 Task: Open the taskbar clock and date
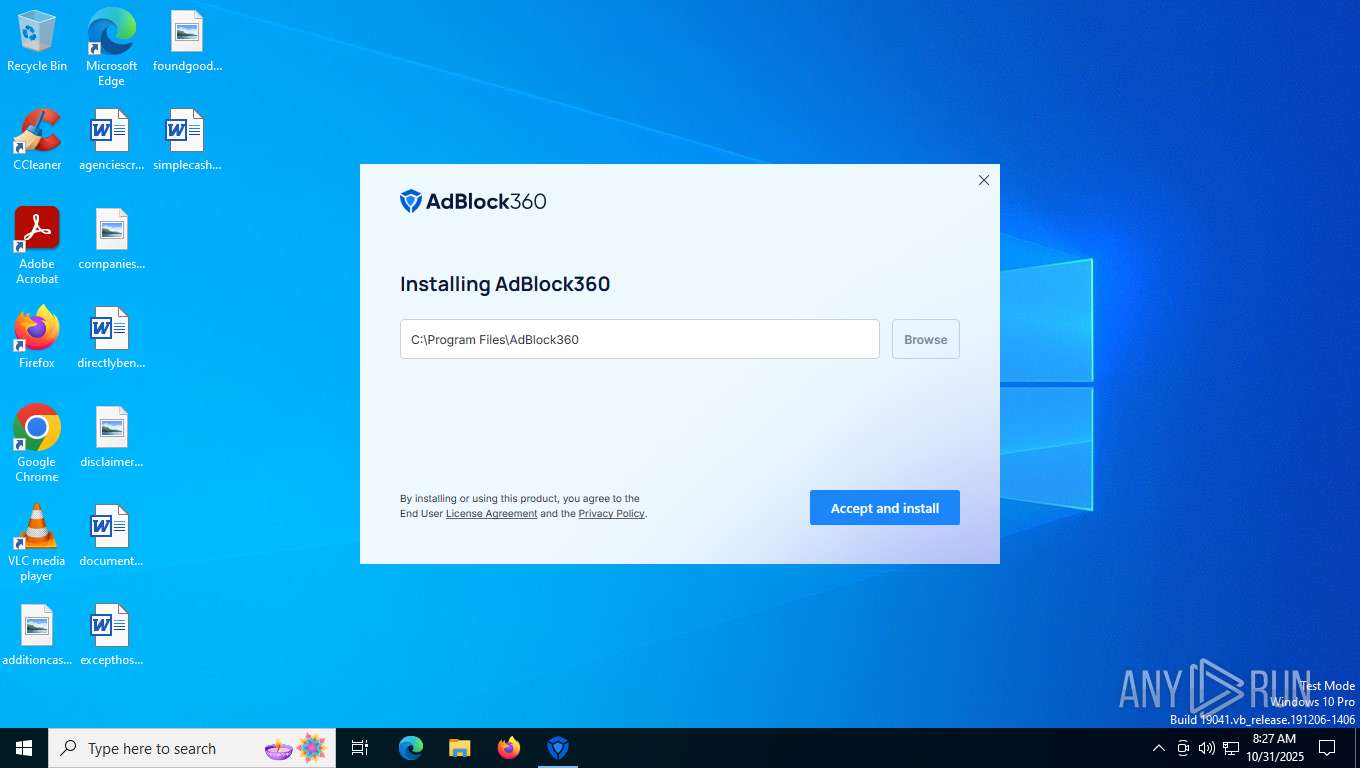point(1274,748)
